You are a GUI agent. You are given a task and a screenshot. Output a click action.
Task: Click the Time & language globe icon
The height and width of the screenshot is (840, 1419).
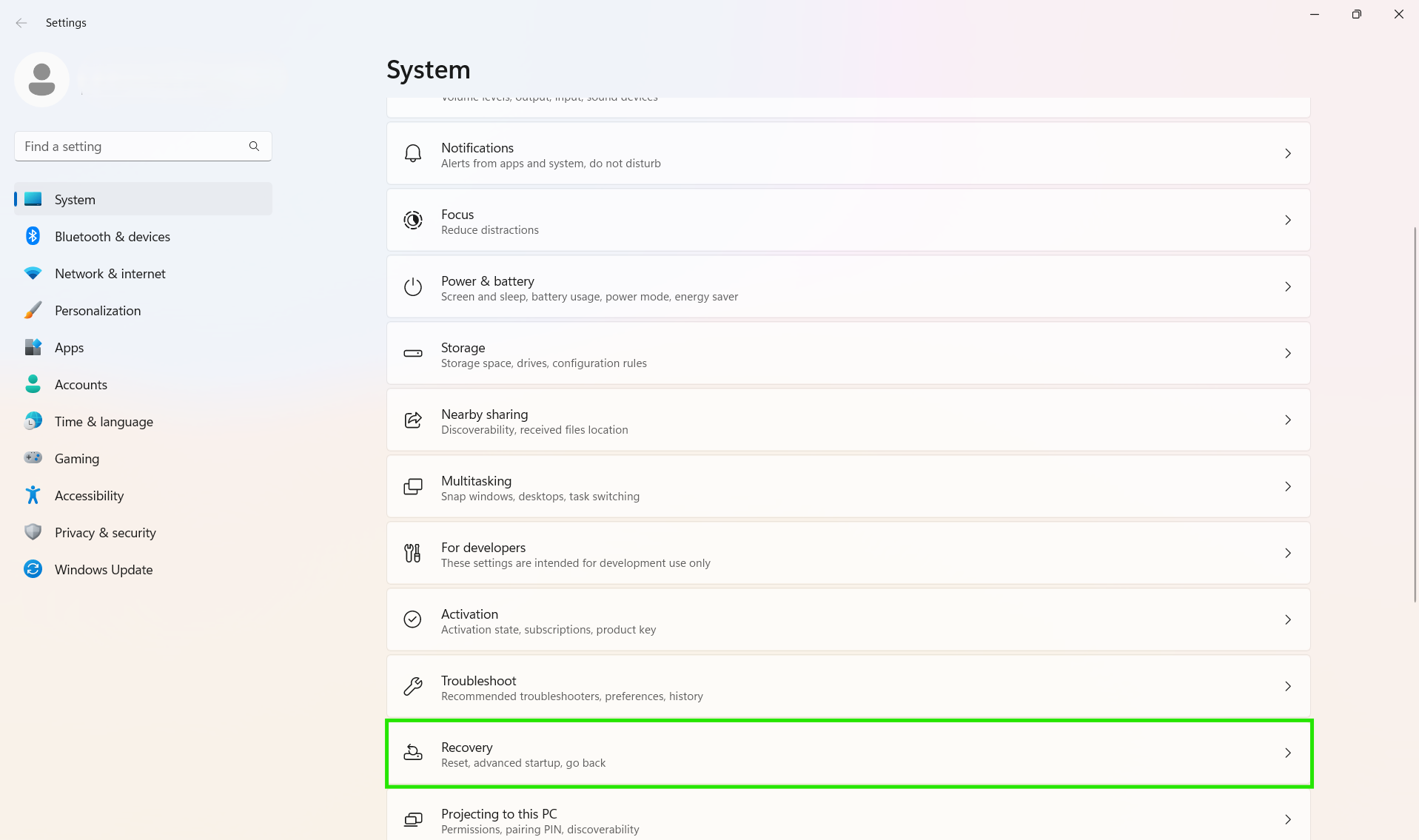pyautogui.click(x=33, y=421)
